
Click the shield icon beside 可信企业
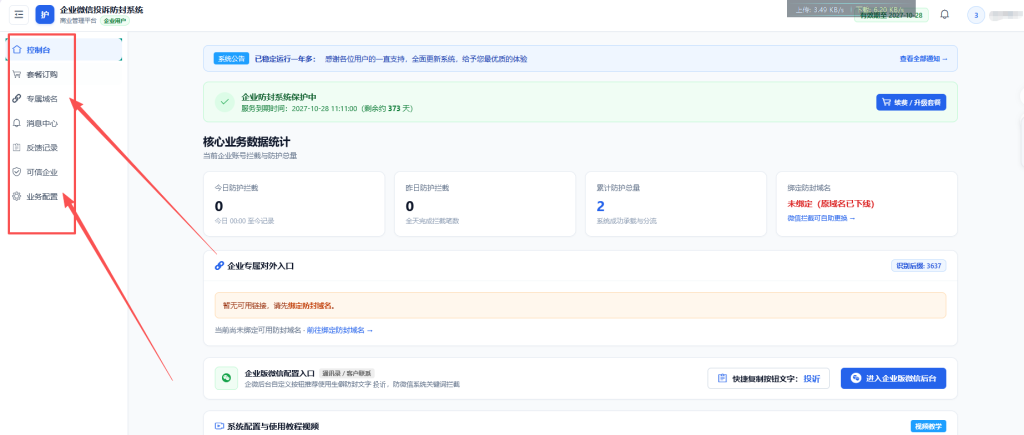17,172
